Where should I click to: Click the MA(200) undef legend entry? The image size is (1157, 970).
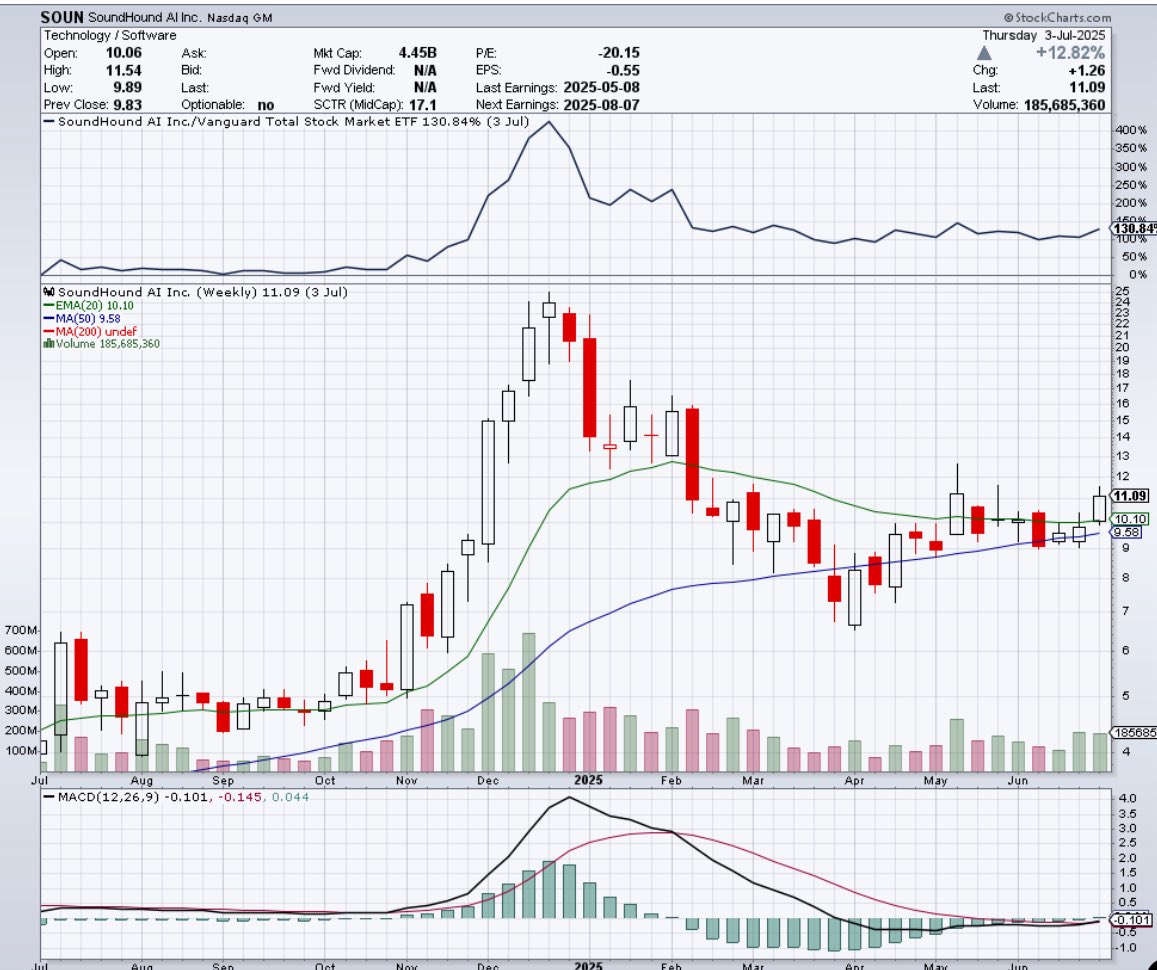tap(90, 332)
